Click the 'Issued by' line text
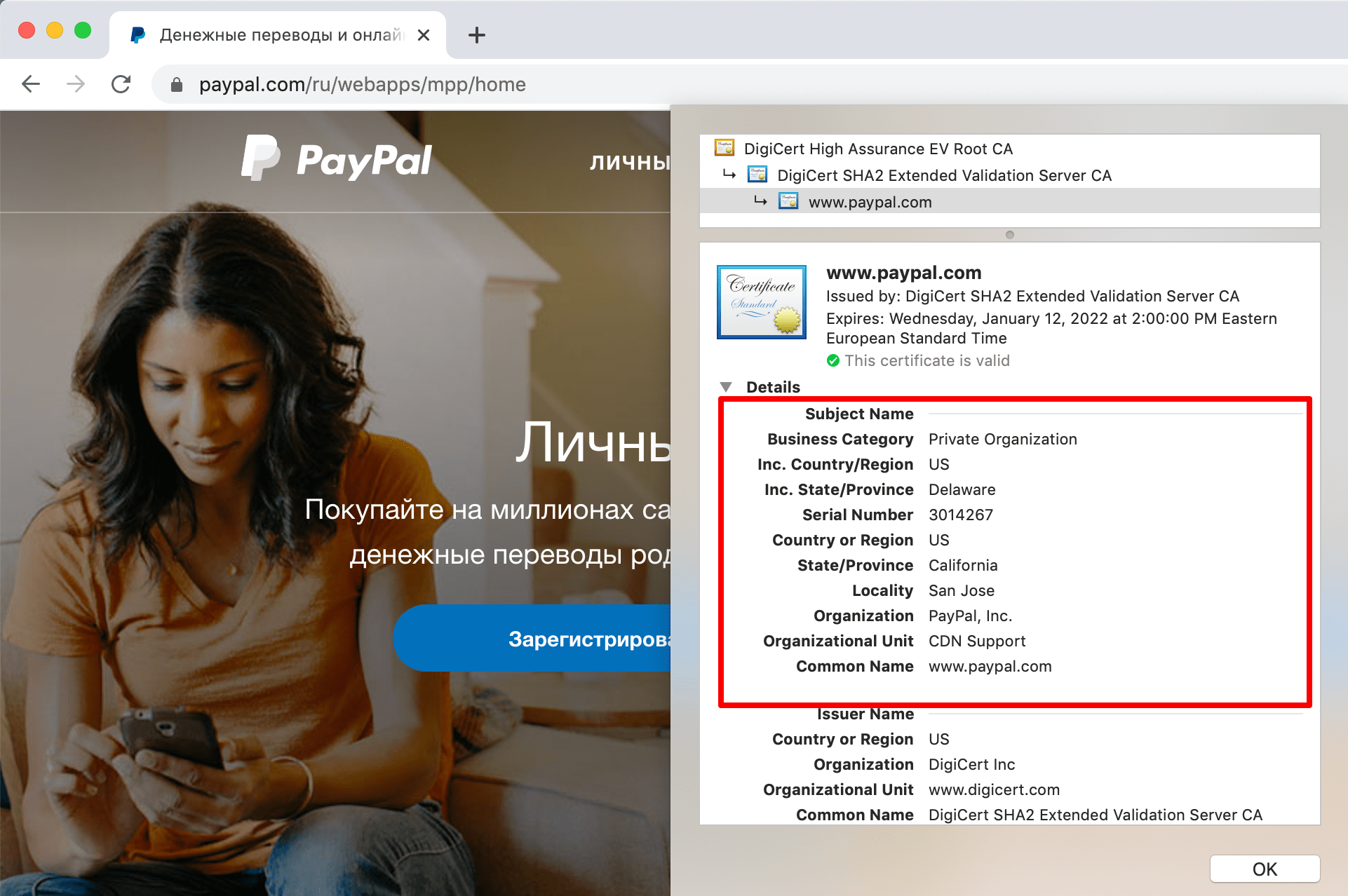The height and width of the screenshot is (896, 1348). 1032,296
